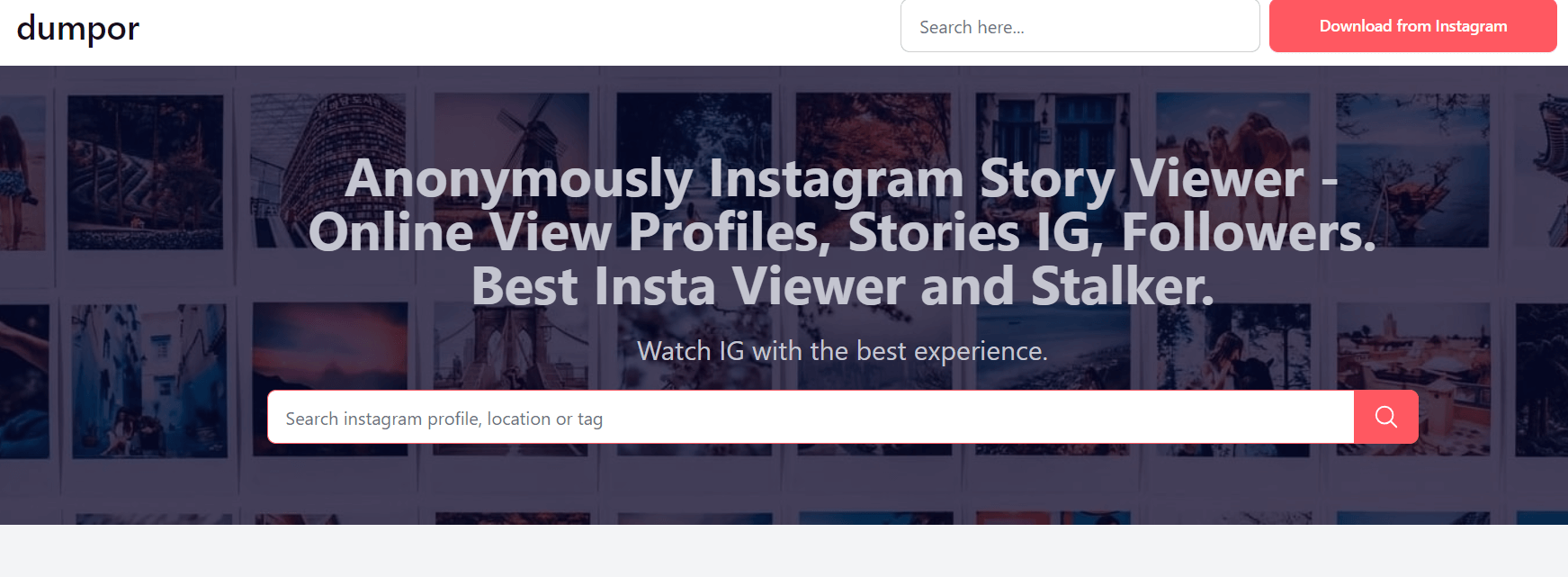Click the dumpor logo

pos(78,28)
